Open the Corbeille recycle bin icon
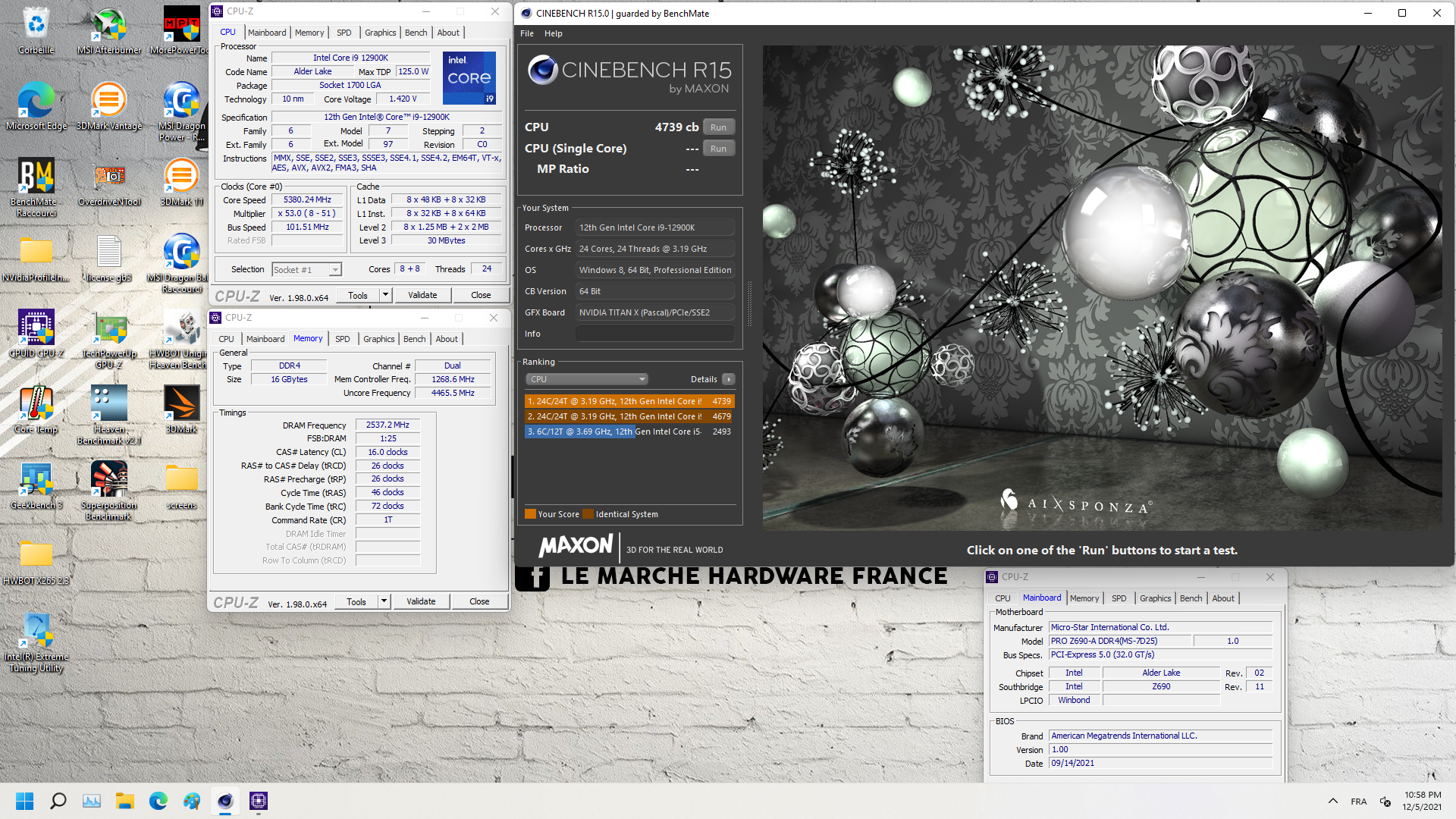 pos(36,30)
